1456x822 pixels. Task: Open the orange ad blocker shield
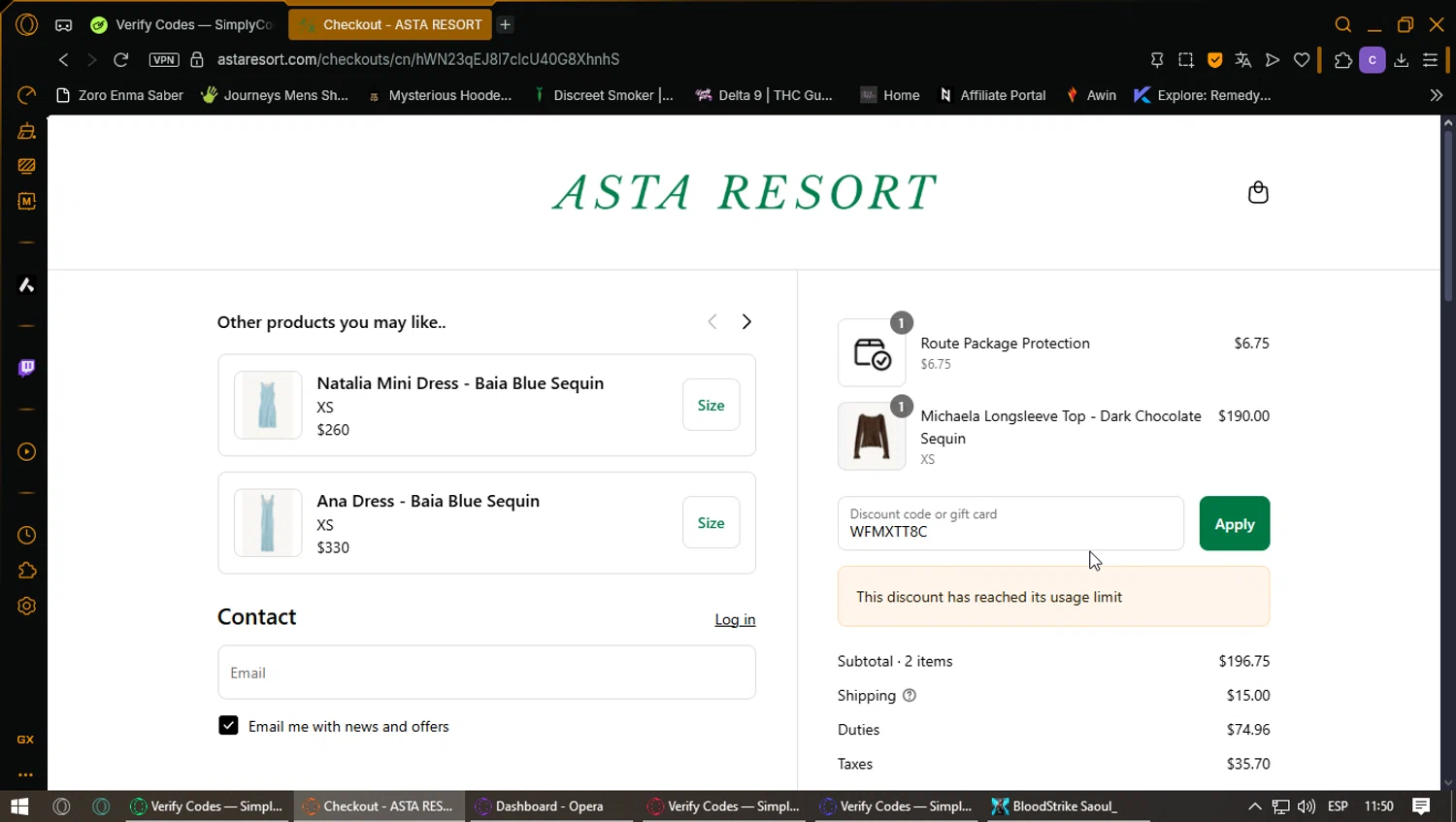click(x=1214, y=60)
